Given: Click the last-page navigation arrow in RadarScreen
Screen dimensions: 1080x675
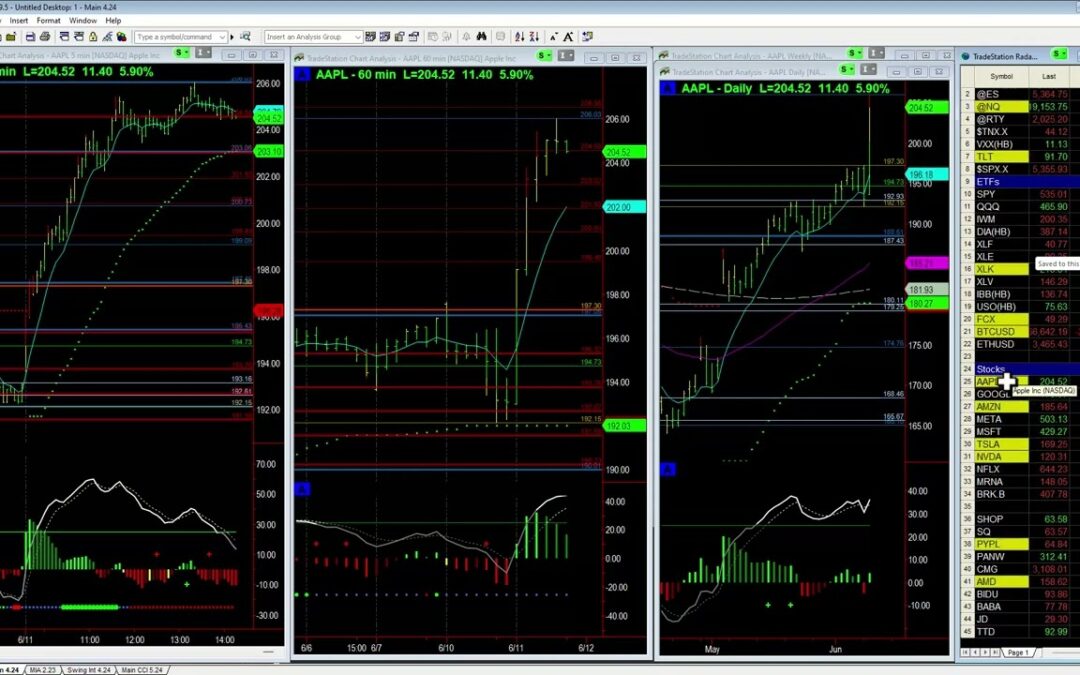Looking at the screenshot, I should pos(995,652).
